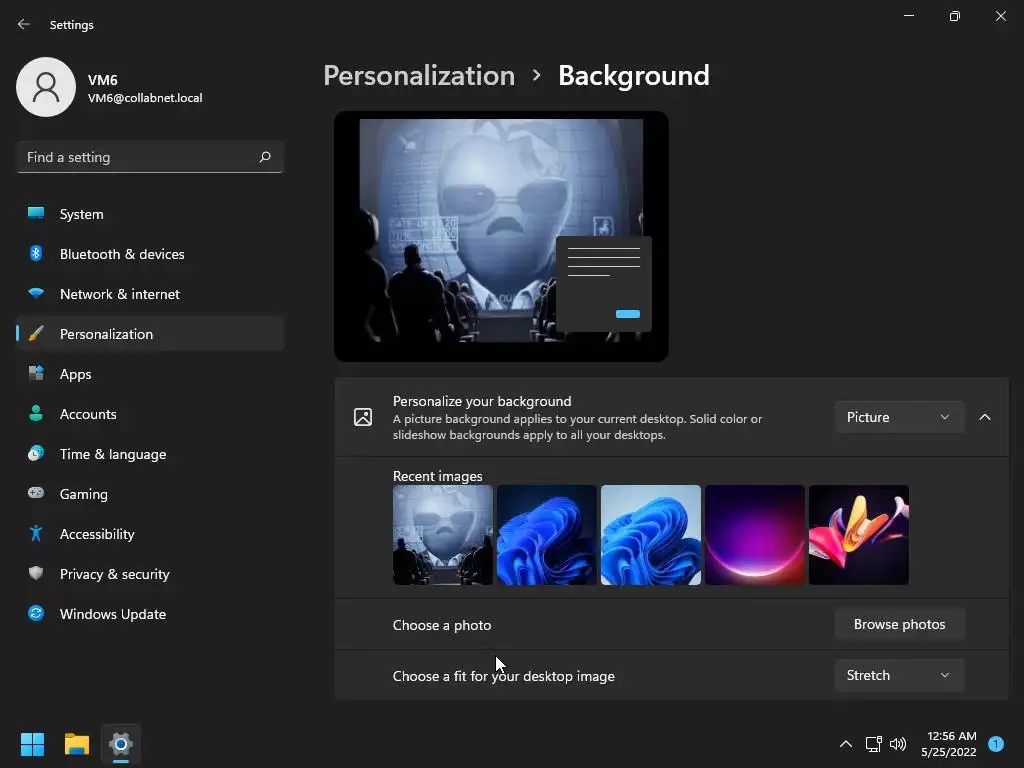
Task: Select the apple face recent image
Action: point(443,535)
